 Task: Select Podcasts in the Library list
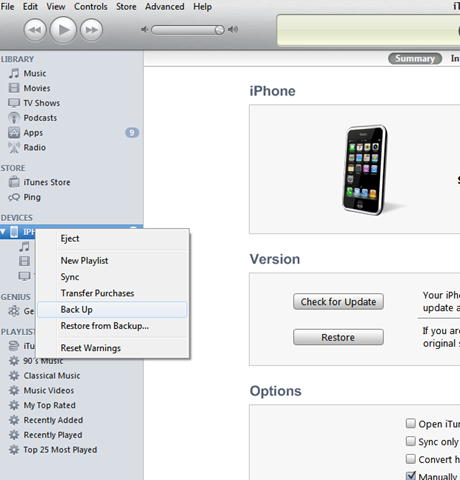click(x=40, y=118)
